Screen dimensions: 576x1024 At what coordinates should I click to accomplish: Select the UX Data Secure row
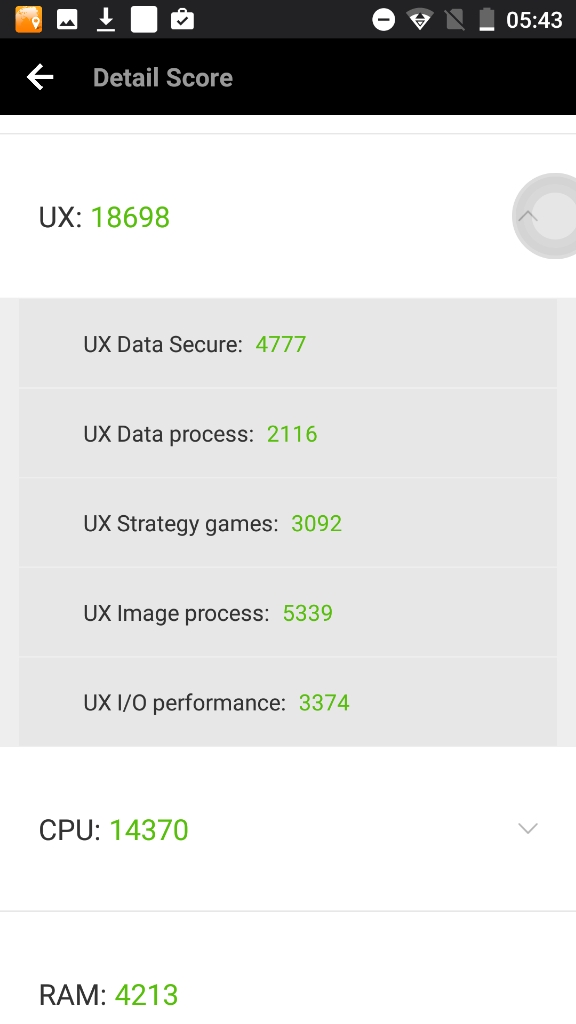click(288, 344)
